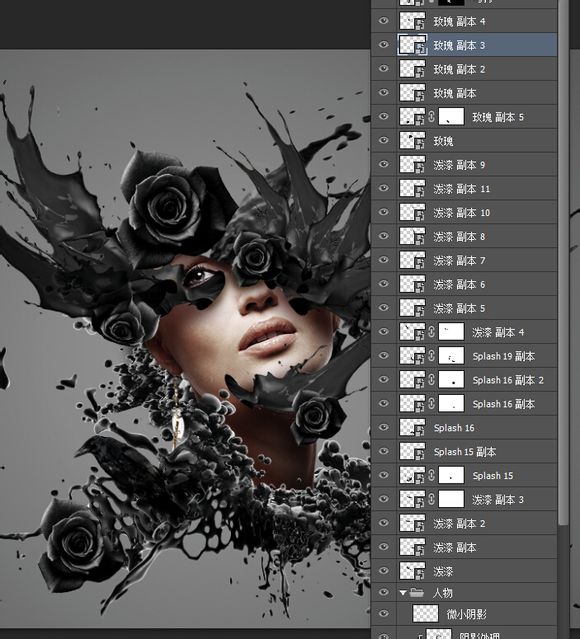Click link icon on 泼漆 副本 4 layer

click(431, 332)
